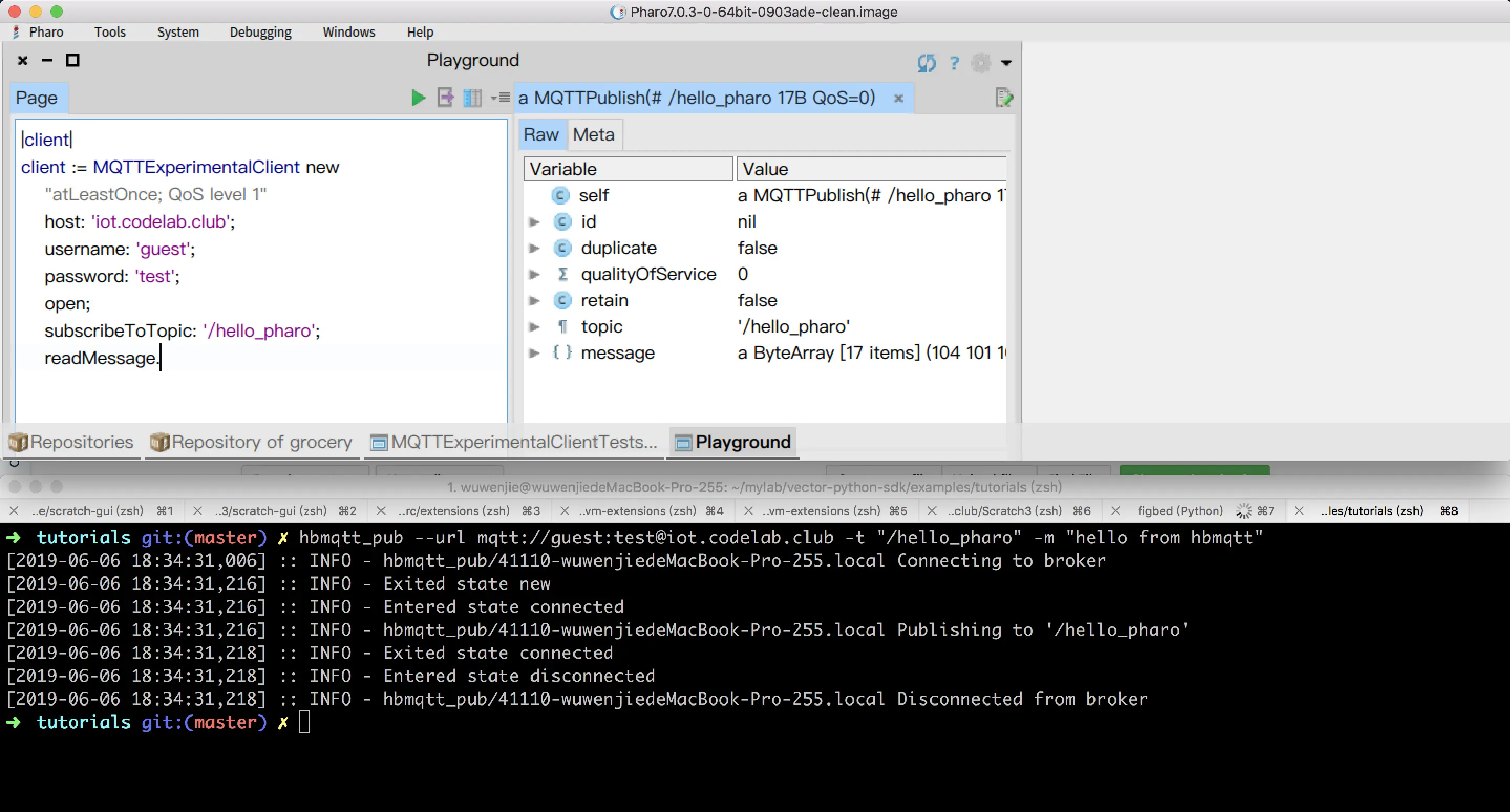
Task: Open the Playground window dropdown arrow
Action: click(1006, 63)
